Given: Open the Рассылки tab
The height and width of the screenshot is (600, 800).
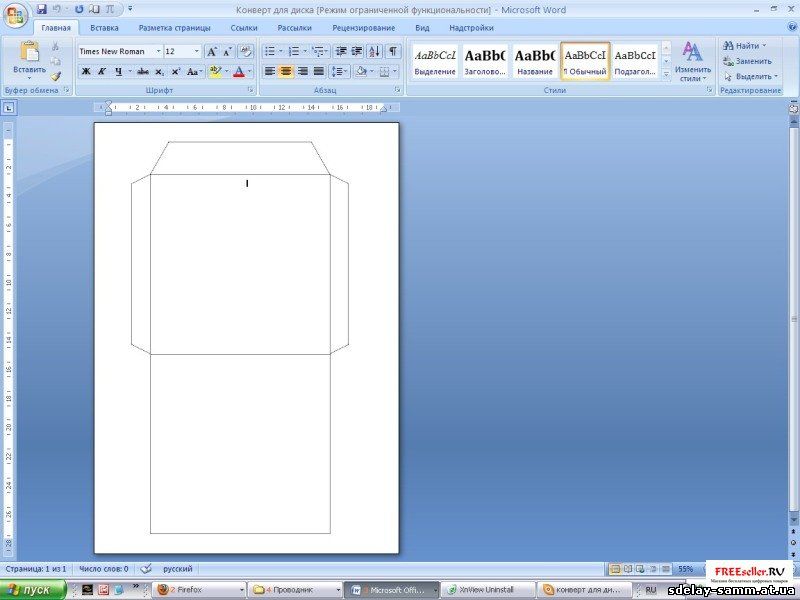Looking at the screenshot, I should (x=294, y=28).
